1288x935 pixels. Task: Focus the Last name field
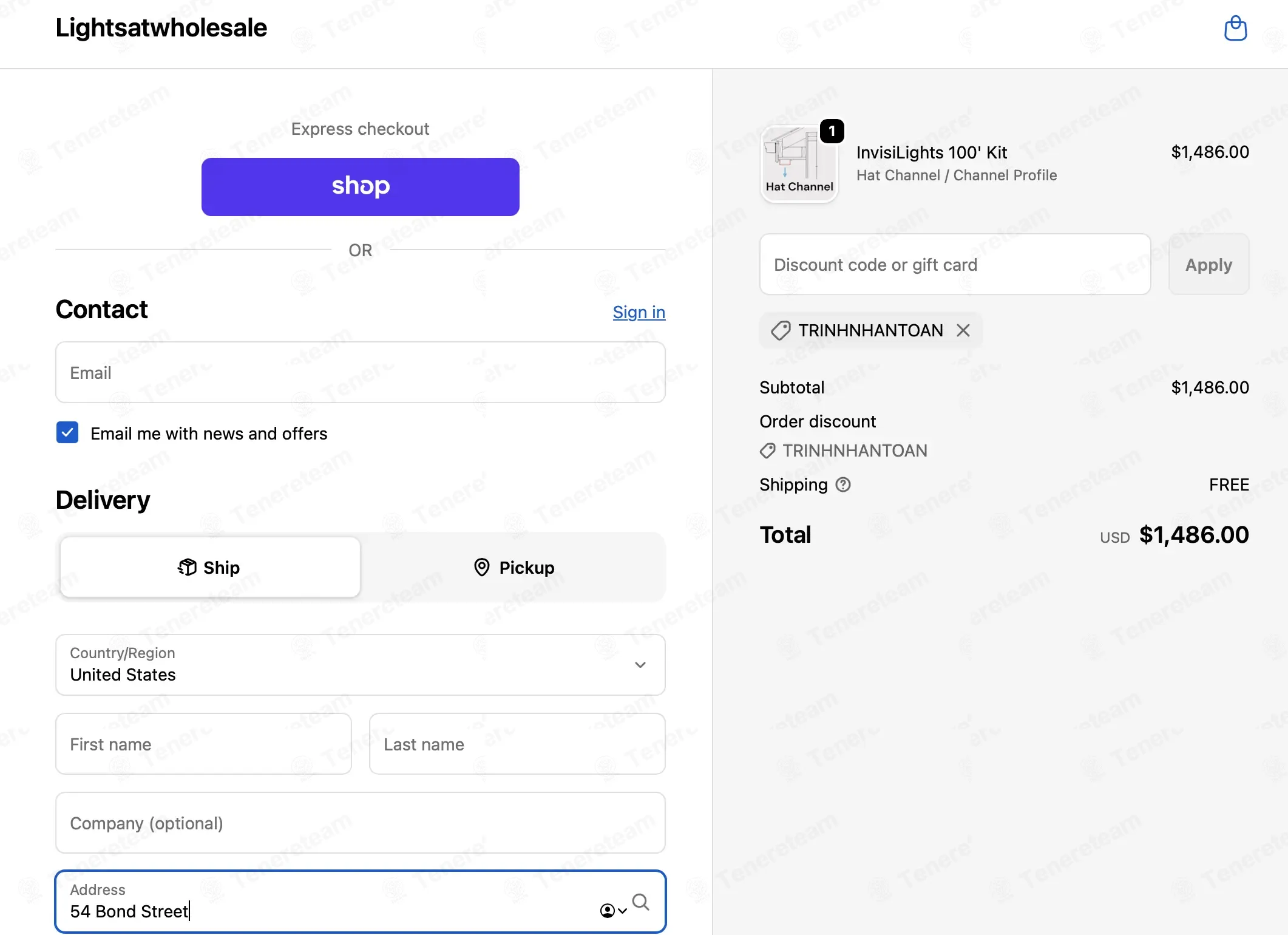[517, 744]
